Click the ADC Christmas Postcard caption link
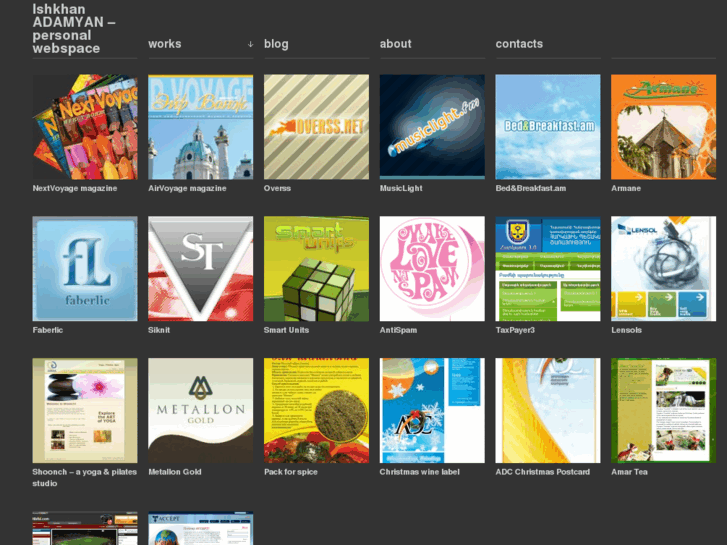 point(542,472)
